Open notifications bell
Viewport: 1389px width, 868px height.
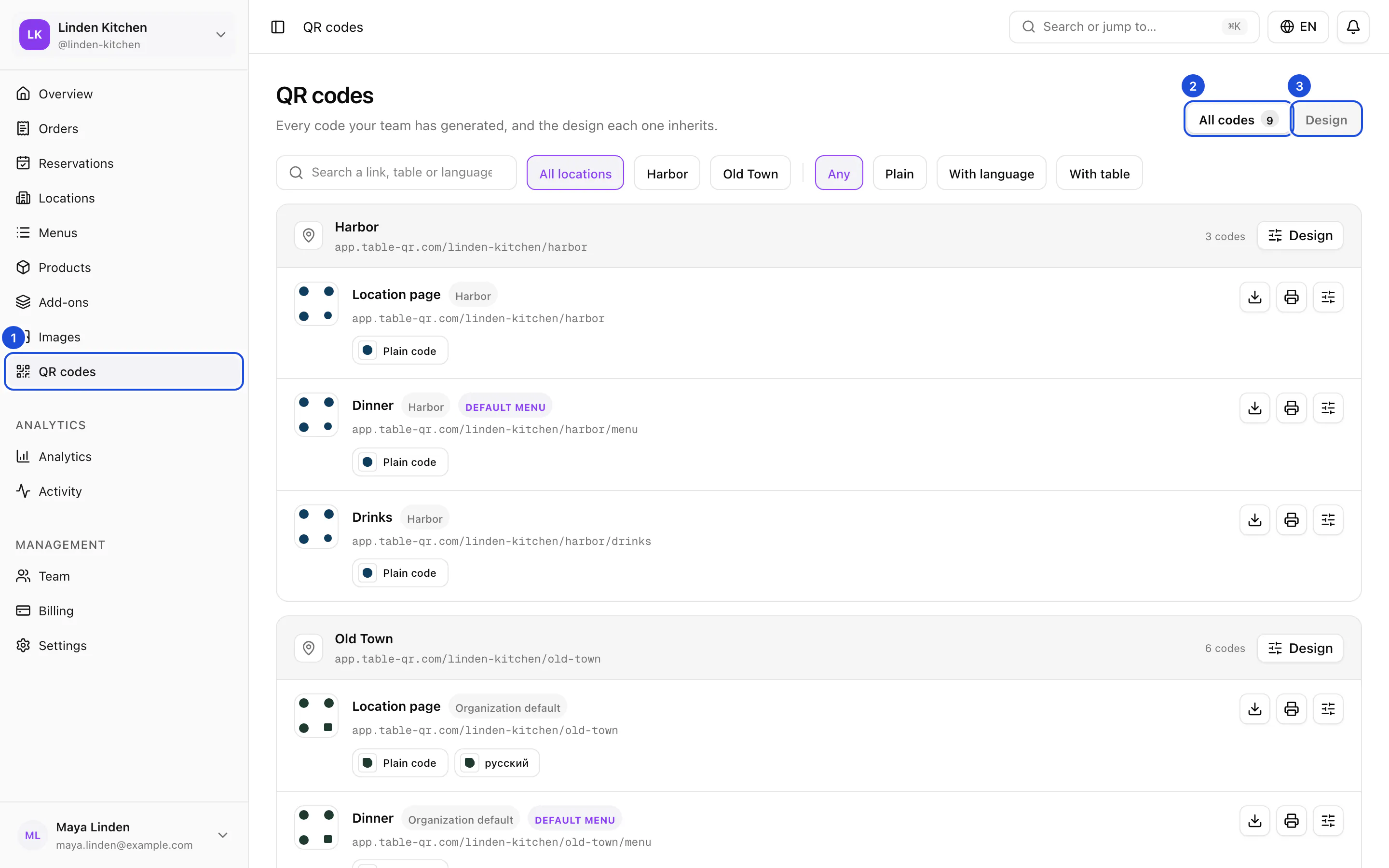tap(1353, 27)
